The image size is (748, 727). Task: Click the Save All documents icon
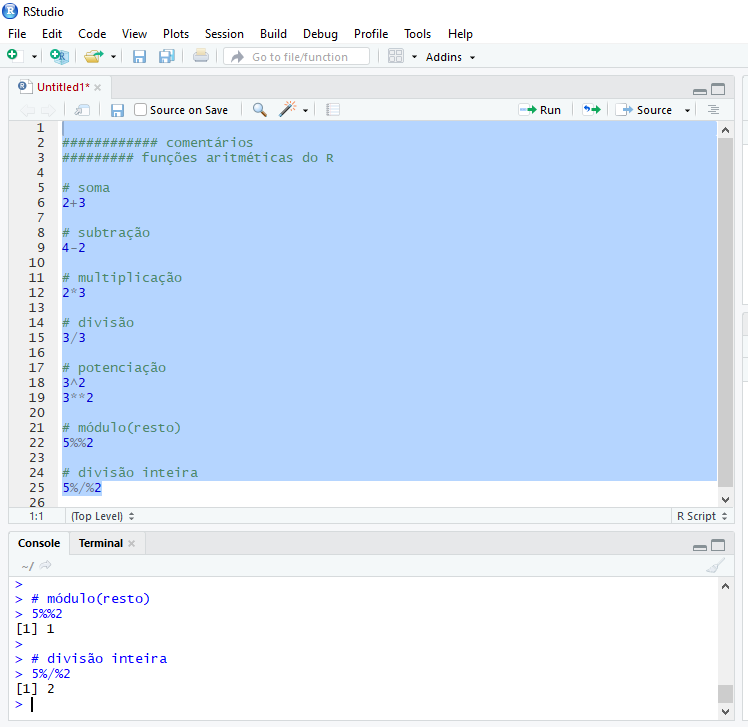[166, 57]
